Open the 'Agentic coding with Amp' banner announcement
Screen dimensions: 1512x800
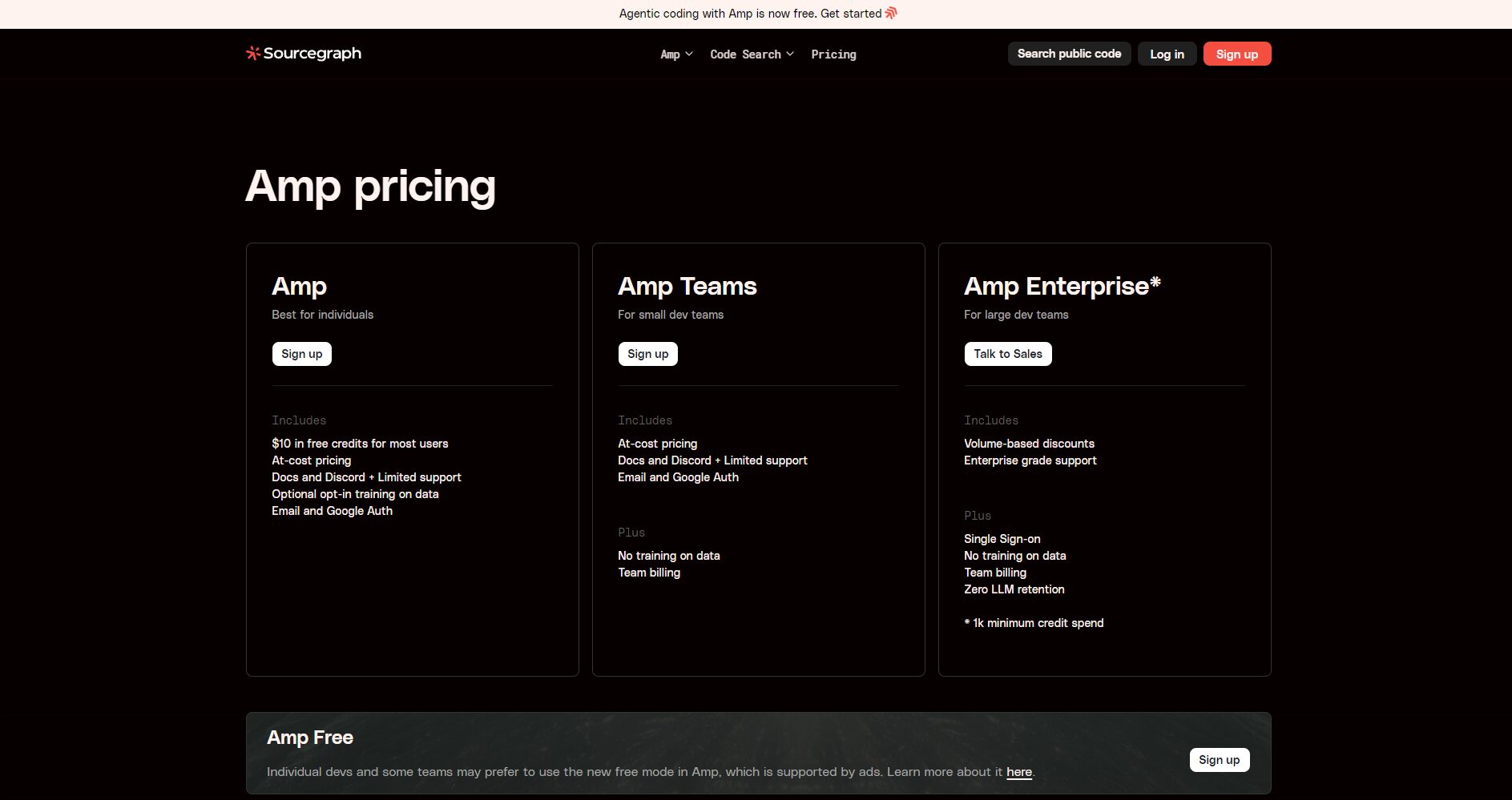coord(750,14)
